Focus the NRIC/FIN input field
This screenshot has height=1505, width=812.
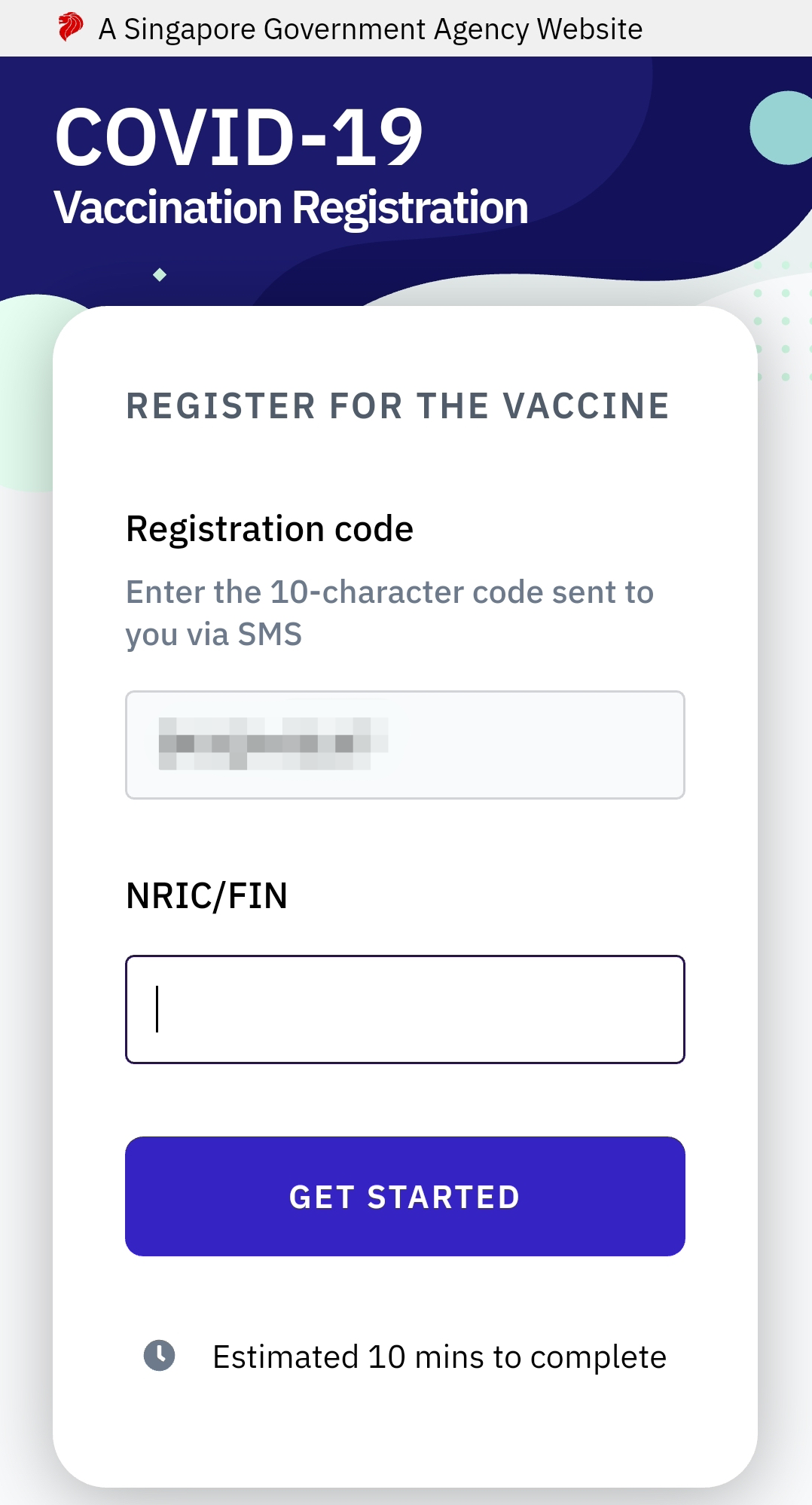[x=405, y=1009]
